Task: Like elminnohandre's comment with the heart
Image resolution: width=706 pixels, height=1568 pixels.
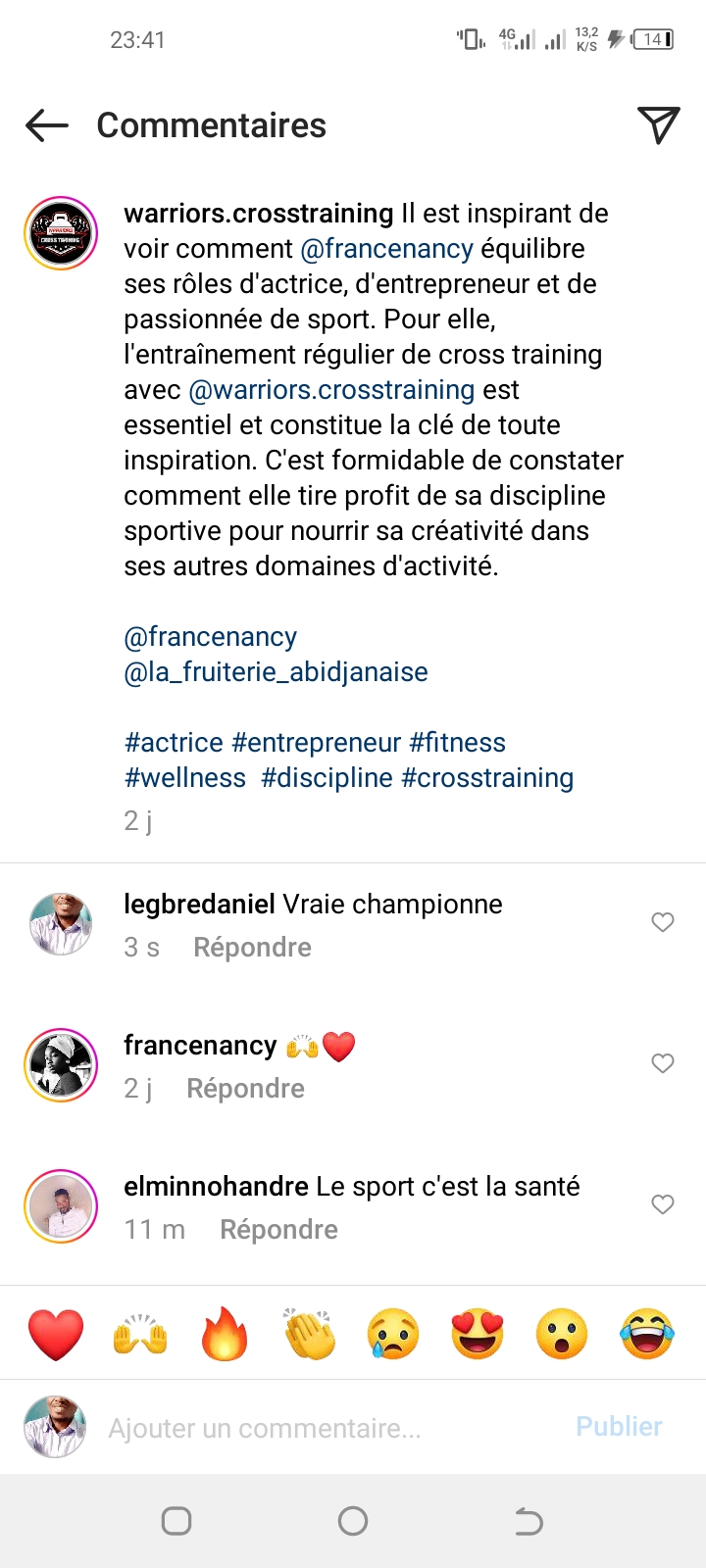Action: [x=663, y=1204]
